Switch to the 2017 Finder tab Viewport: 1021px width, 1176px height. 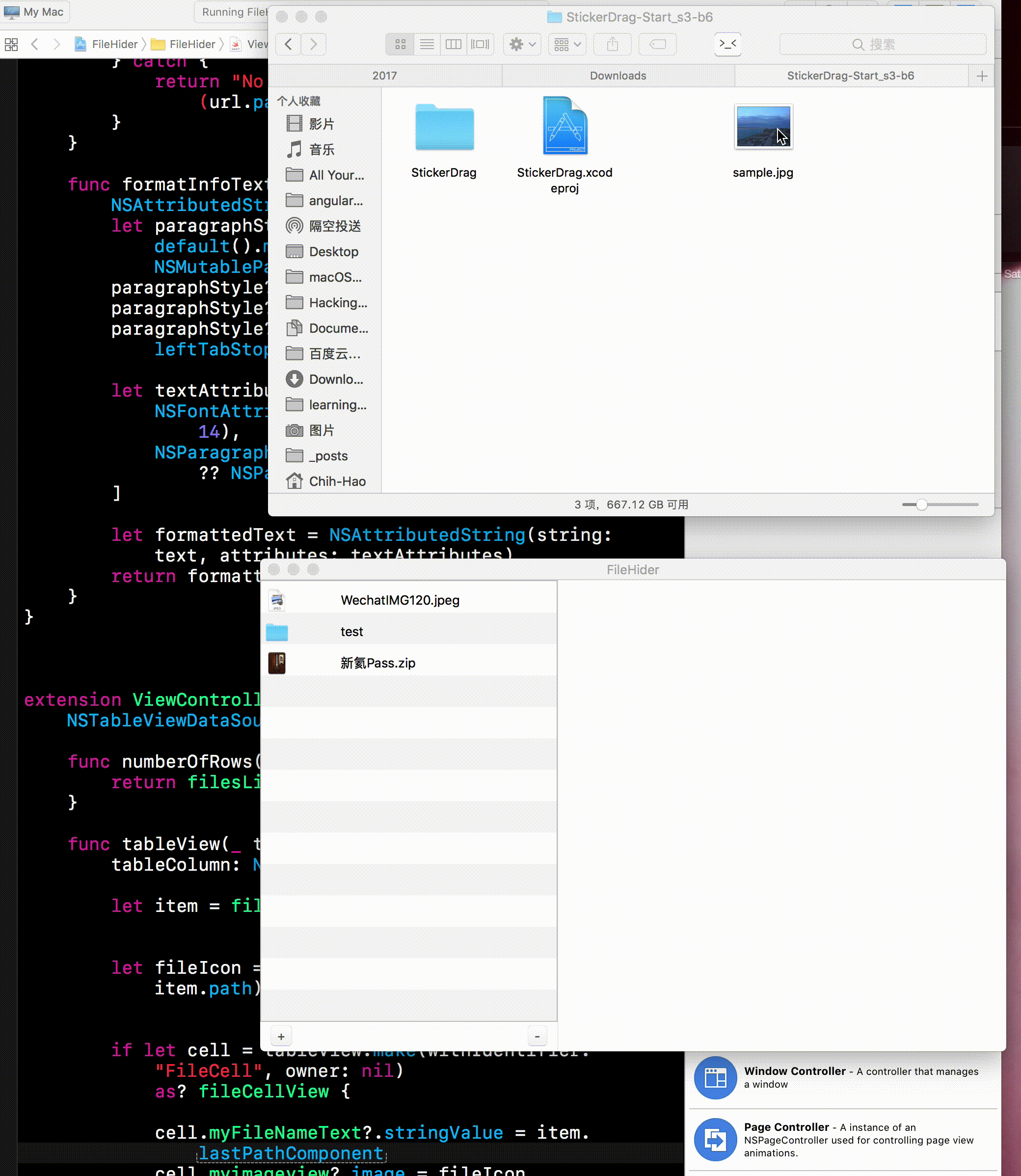point(384,76)
